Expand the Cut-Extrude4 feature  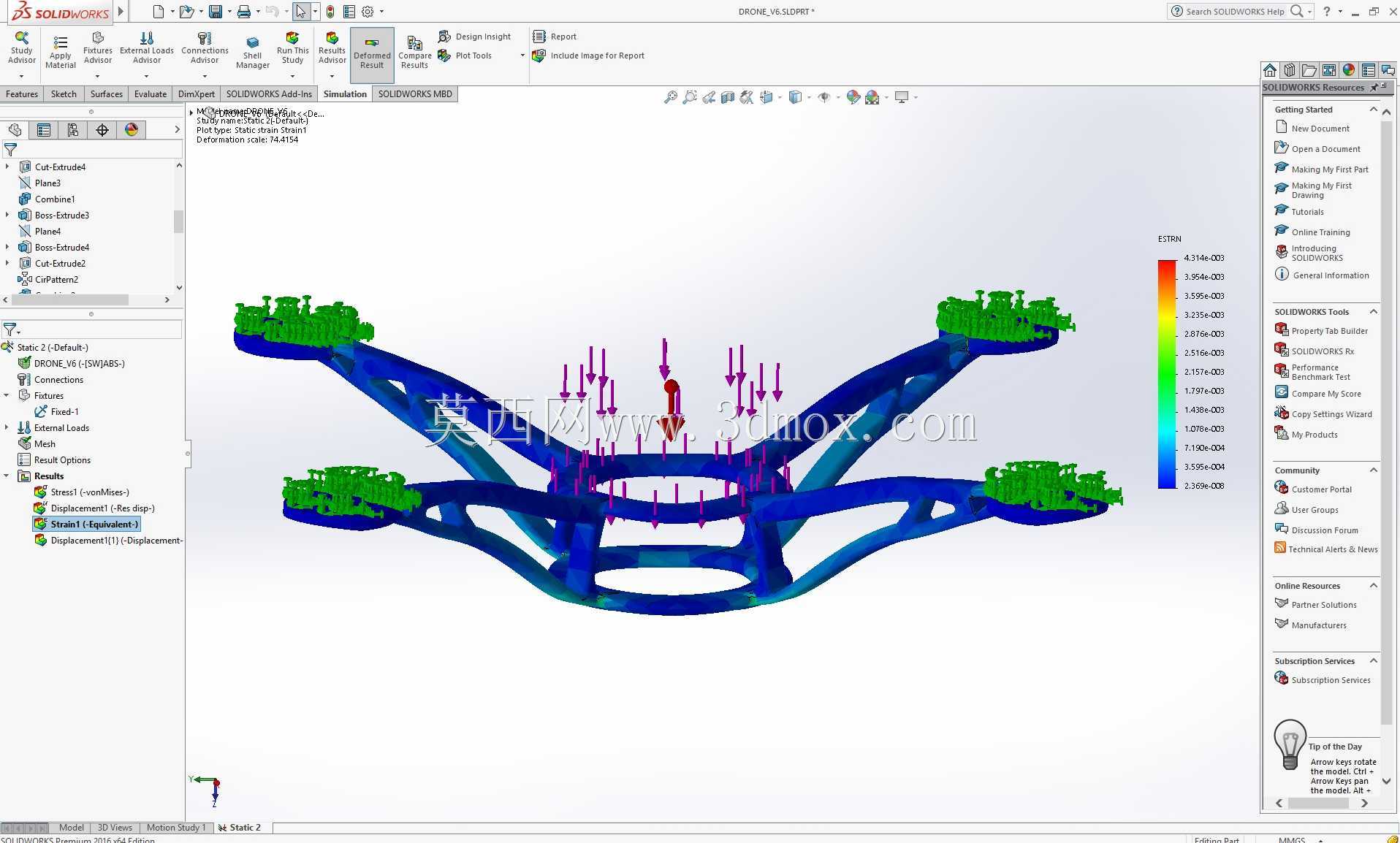(7, 167)
